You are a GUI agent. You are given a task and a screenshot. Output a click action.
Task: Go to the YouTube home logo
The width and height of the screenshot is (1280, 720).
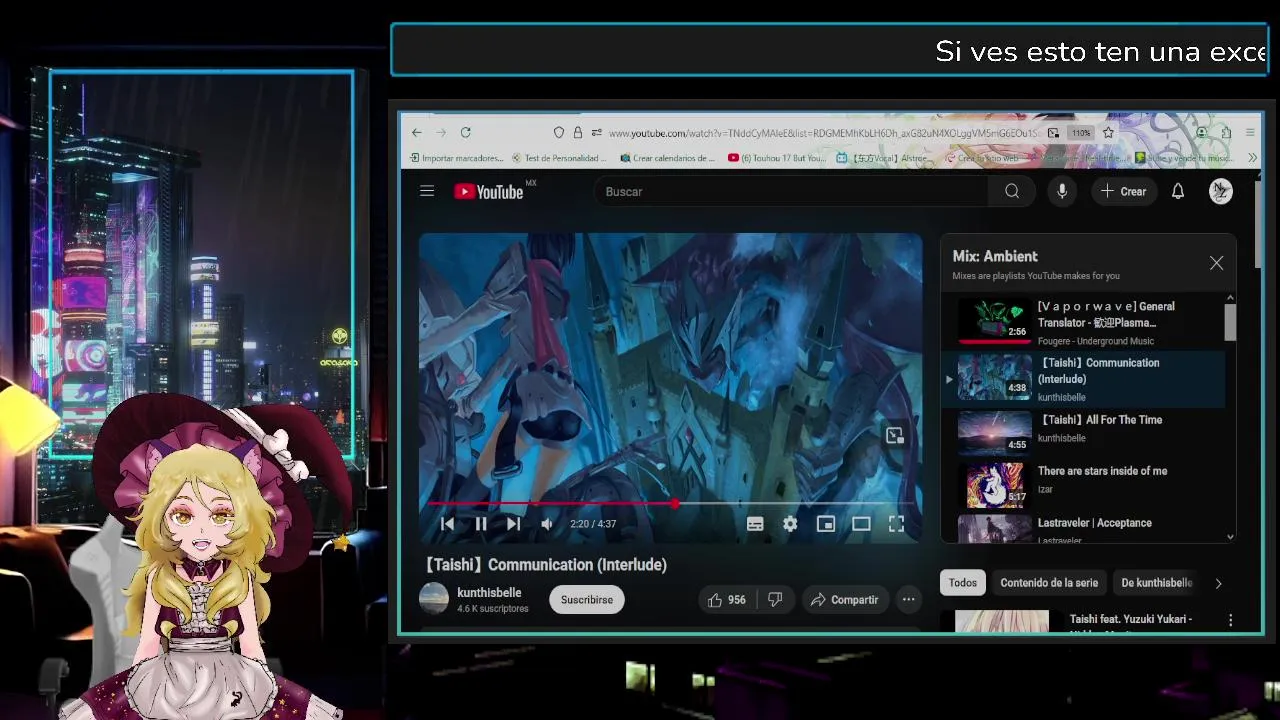(489, 191)
